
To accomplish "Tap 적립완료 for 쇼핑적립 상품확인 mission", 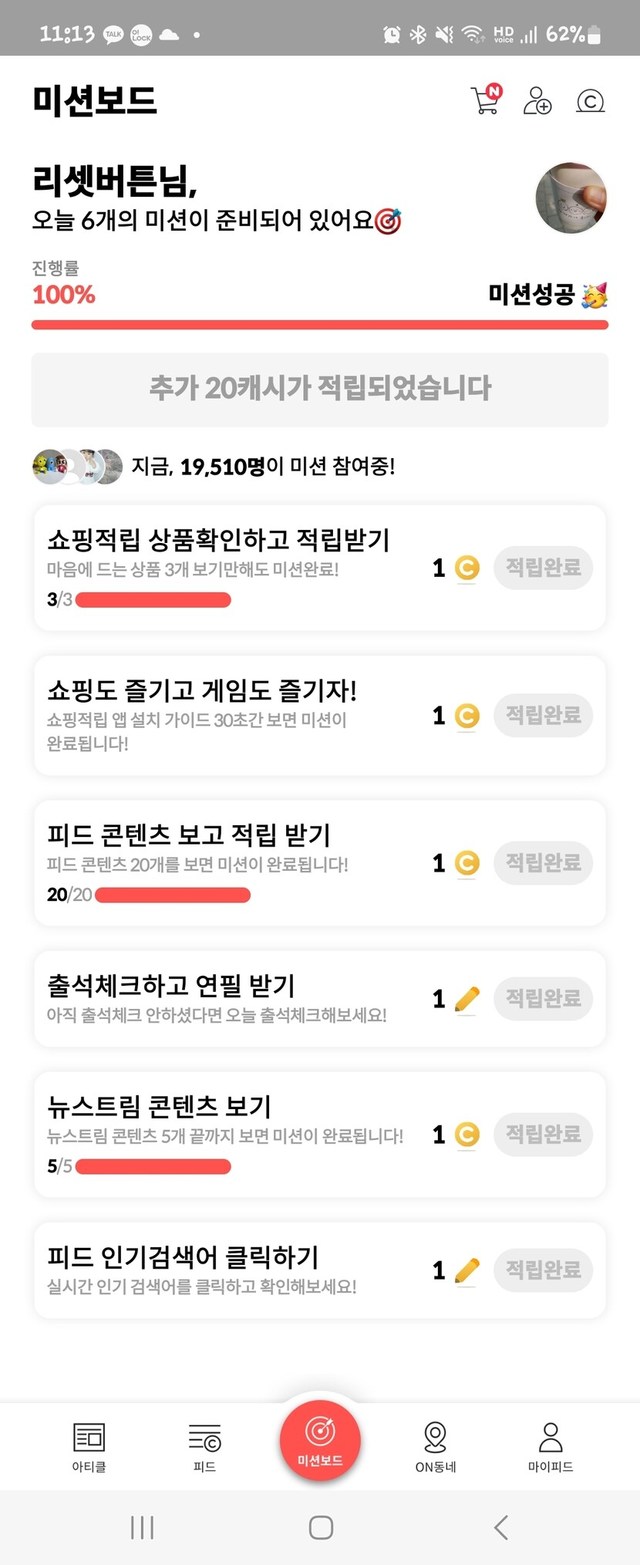I will (x=543, y=568).
